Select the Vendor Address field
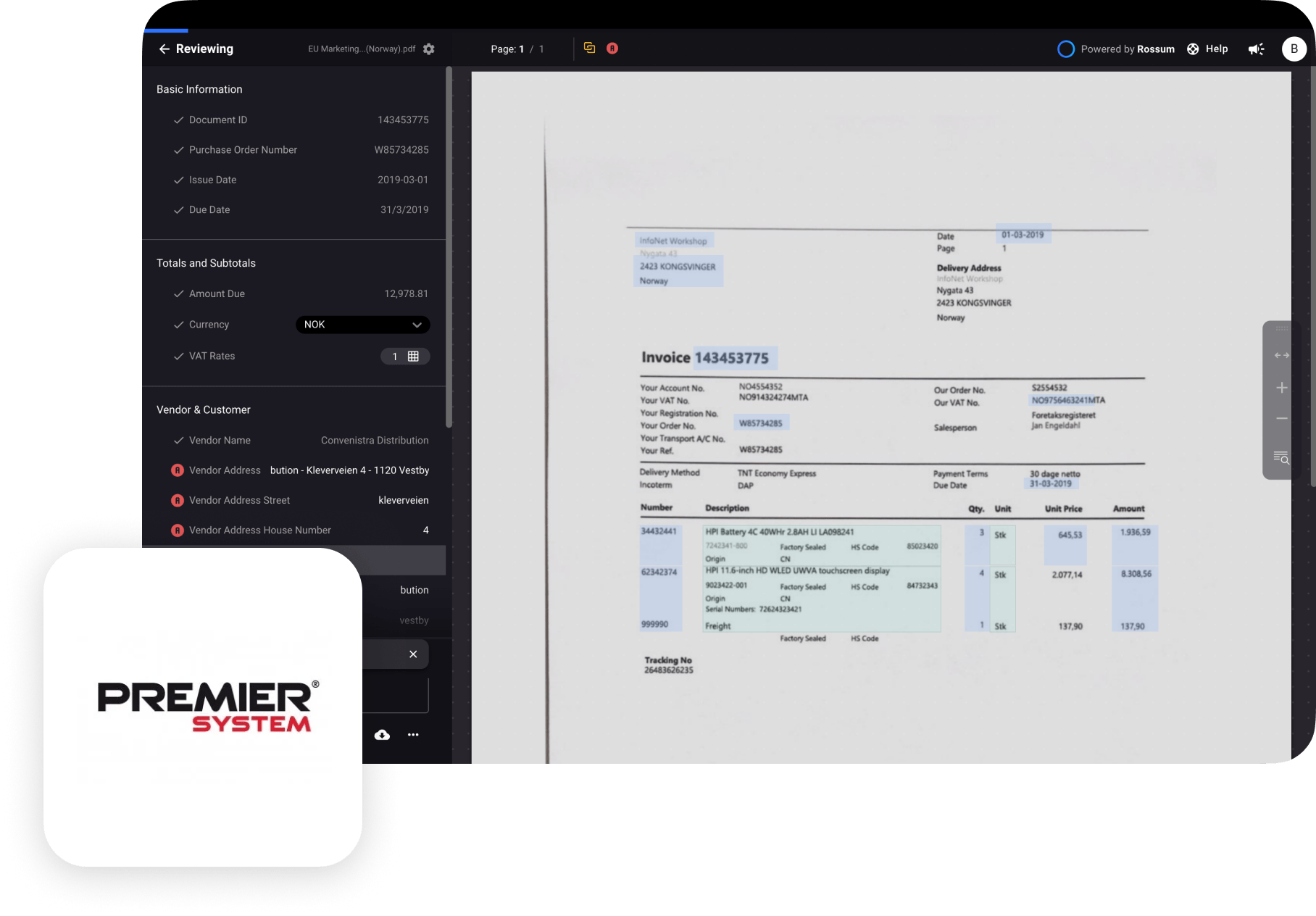 pos(293,470)
